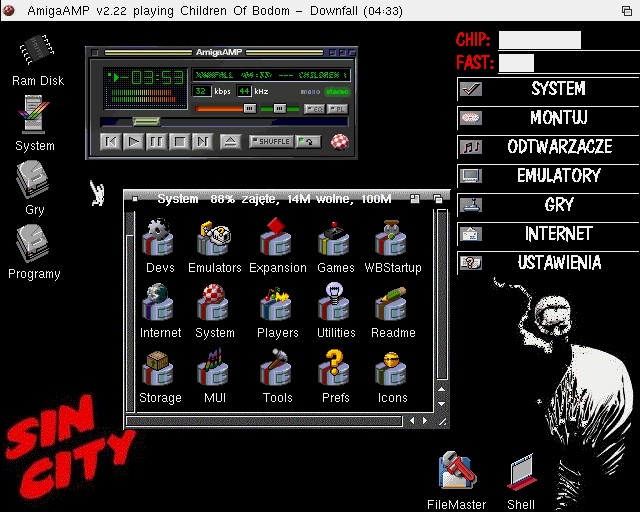Viewport: 640px width, 512px height.
Task: Click the System window vertical scrollbar
Action: coord(442,295)
